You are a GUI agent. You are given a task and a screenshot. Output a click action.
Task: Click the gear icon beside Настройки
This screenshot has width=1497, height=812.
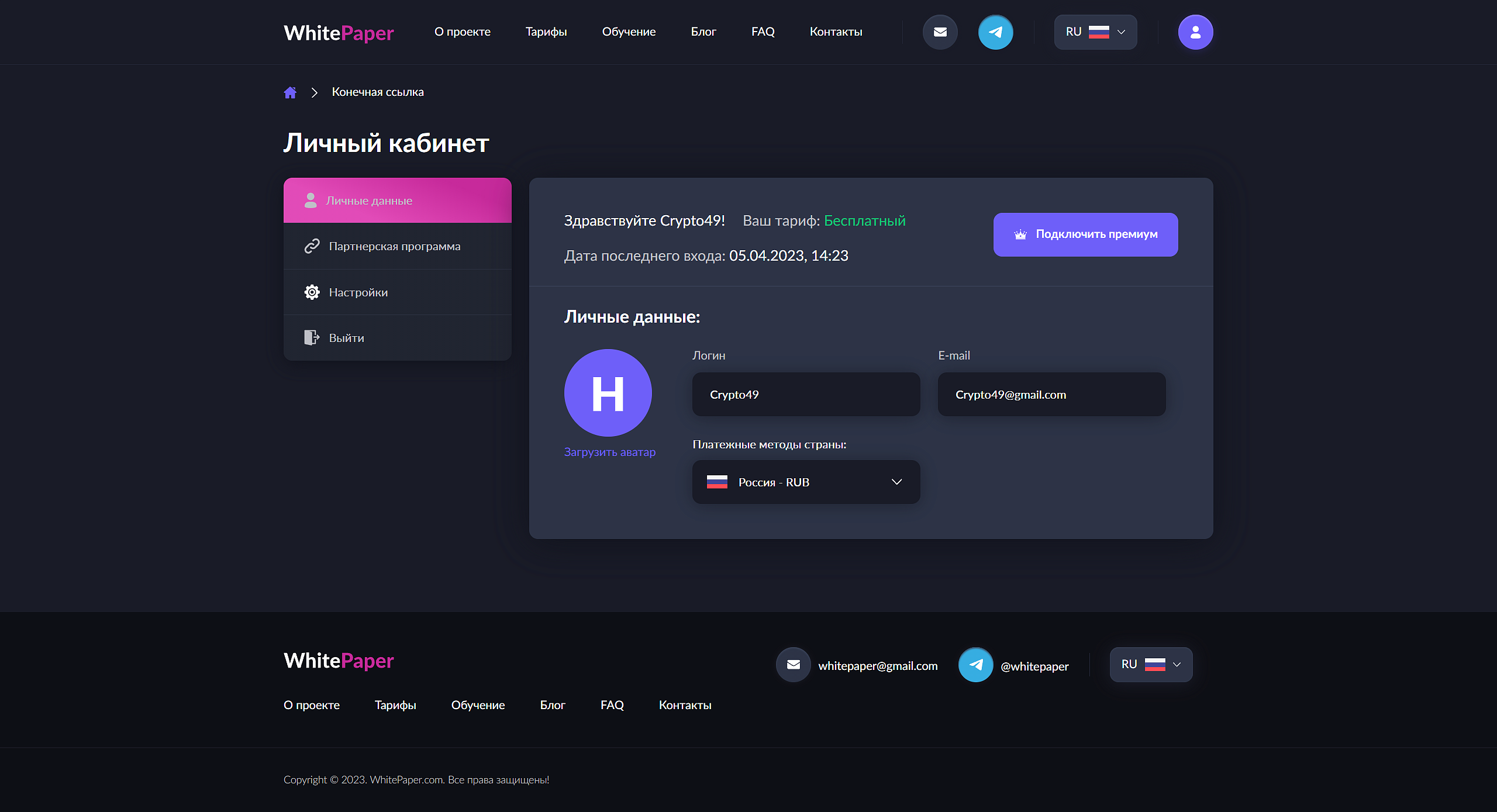(312, 292)
